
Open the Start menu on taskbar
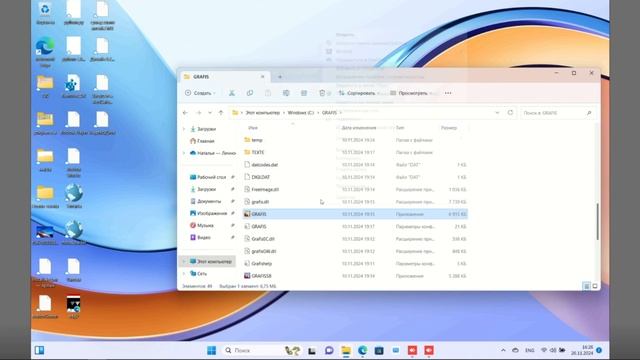click(x=211, y=350)
